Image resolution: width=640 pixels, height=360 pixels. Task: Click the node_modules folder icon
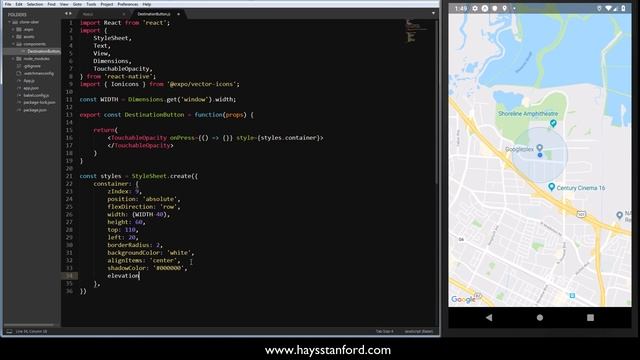click(19, 59)
